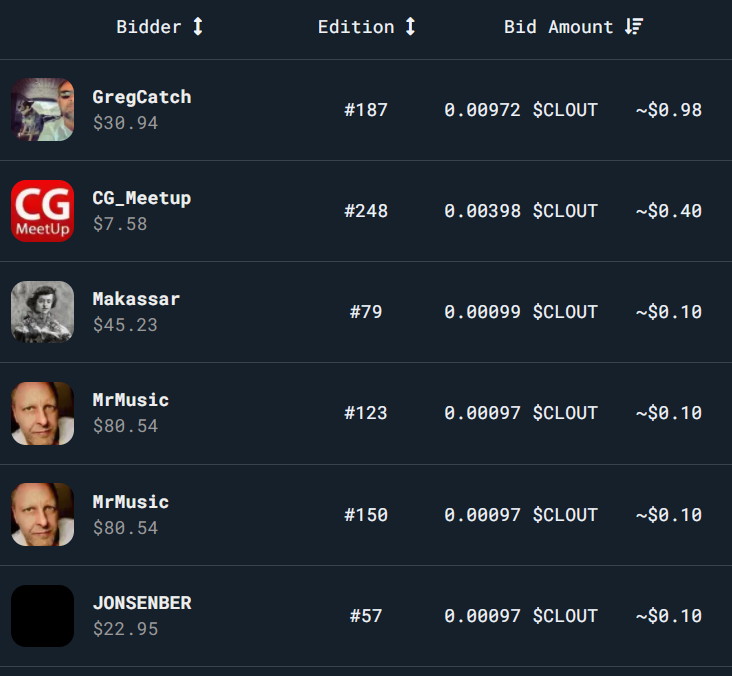Select edition #248 bid row
This screenshot has width=732, height=676.
[366, 211]
